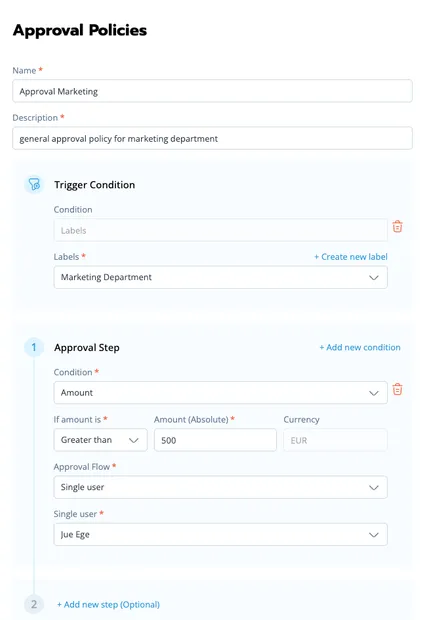Image resolution: width=425 pixels, height=620 pixels.
Task: Delete the Labels trigger condition
Action: coord(397,227)
